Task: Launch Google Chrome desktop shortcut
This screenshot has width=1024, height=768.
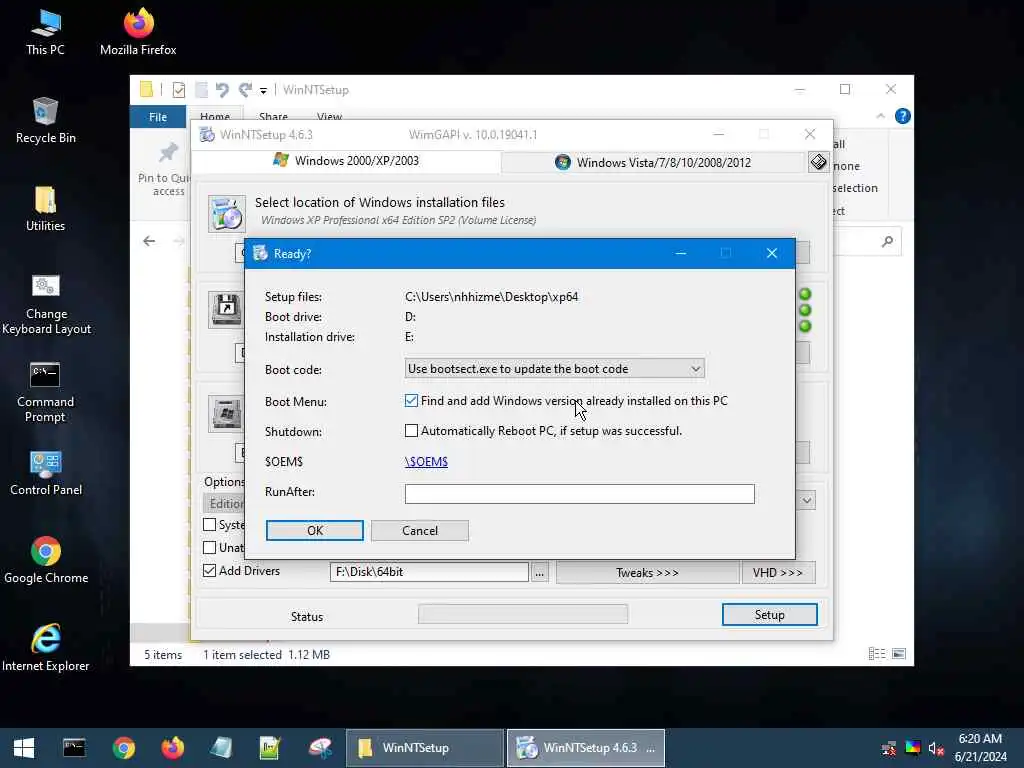Action: pos(46,560)
